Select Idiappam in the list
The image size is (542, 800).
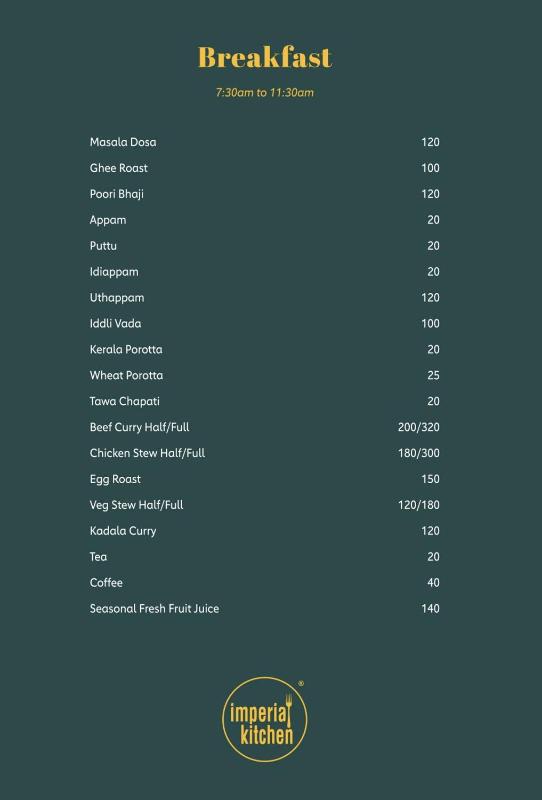pyautogui.click(x=114, y=272)
